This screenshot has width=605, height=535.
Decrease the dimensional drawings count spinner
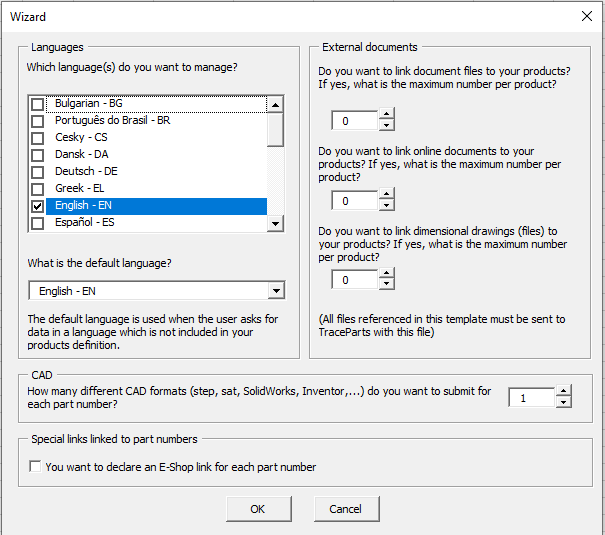[x=387, y=286]
